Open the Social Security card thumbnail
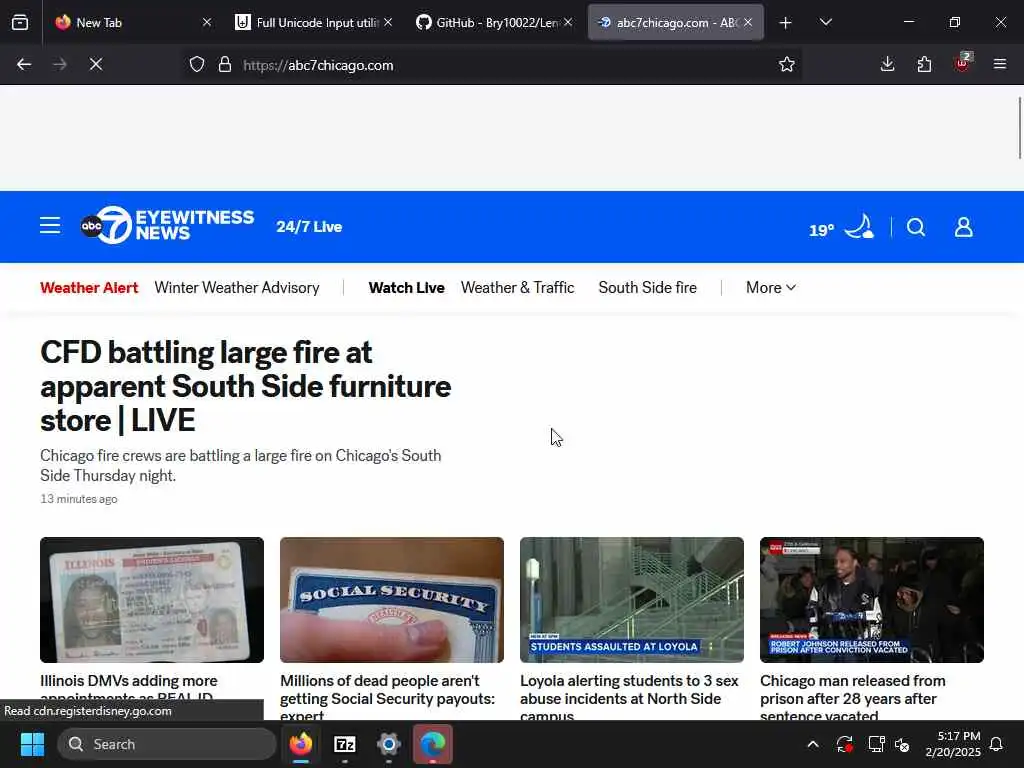Image resolution: width=1024 pixels, height=768 pixels. pyautogui.click(x=392, y=600)
